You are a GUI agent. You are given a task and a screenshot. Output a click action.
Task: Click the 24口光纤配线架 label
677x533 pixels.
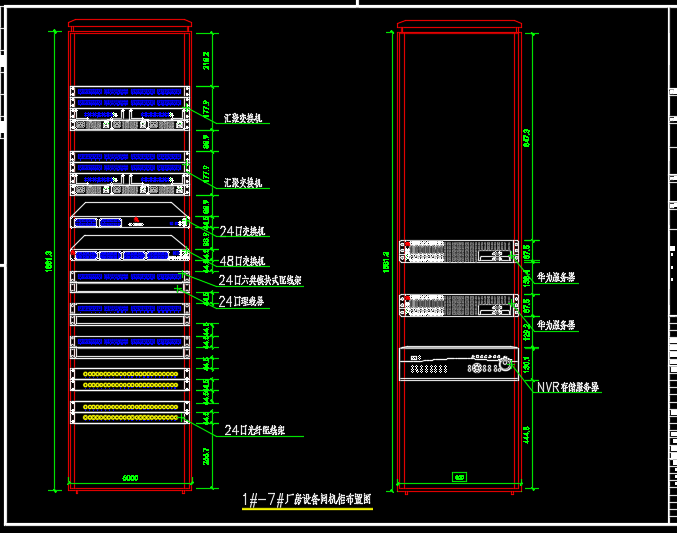click(254, 430)
